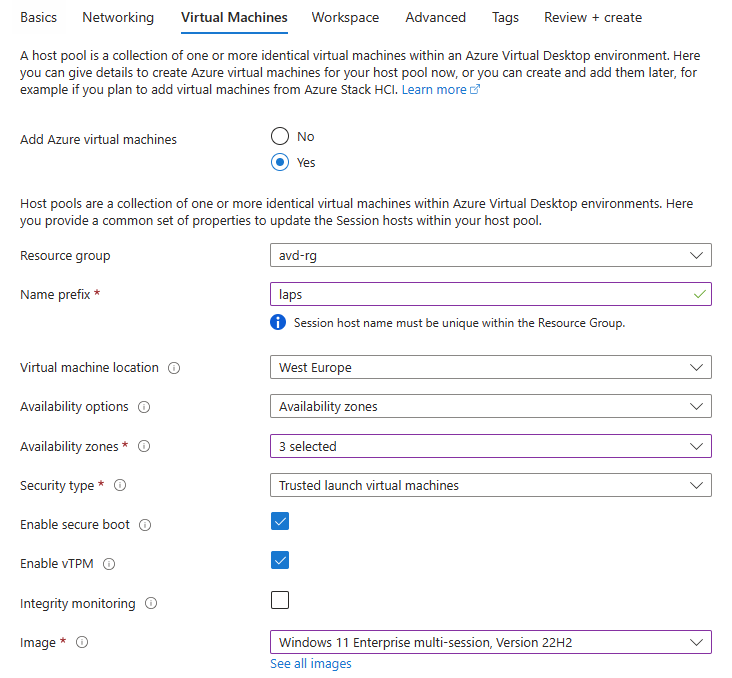Click See all images link

coord(310,664)
